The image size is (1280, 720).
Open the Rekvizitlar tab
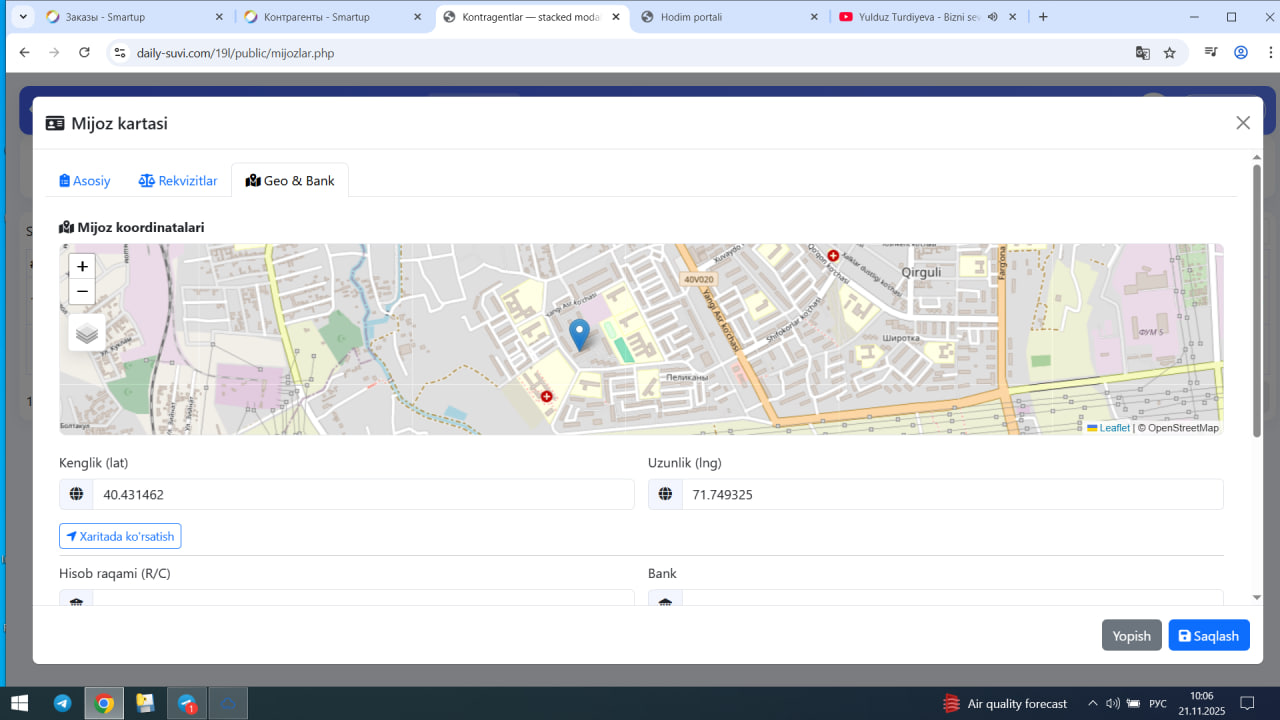[178, 181]
